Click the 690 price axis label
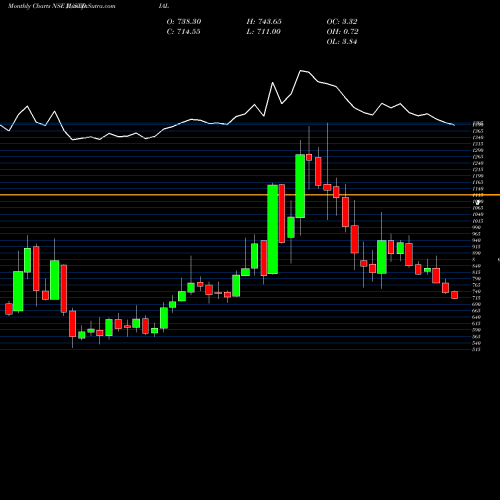Screen dimensions: 500x500 pyautogui.click(x=477, y=304)
